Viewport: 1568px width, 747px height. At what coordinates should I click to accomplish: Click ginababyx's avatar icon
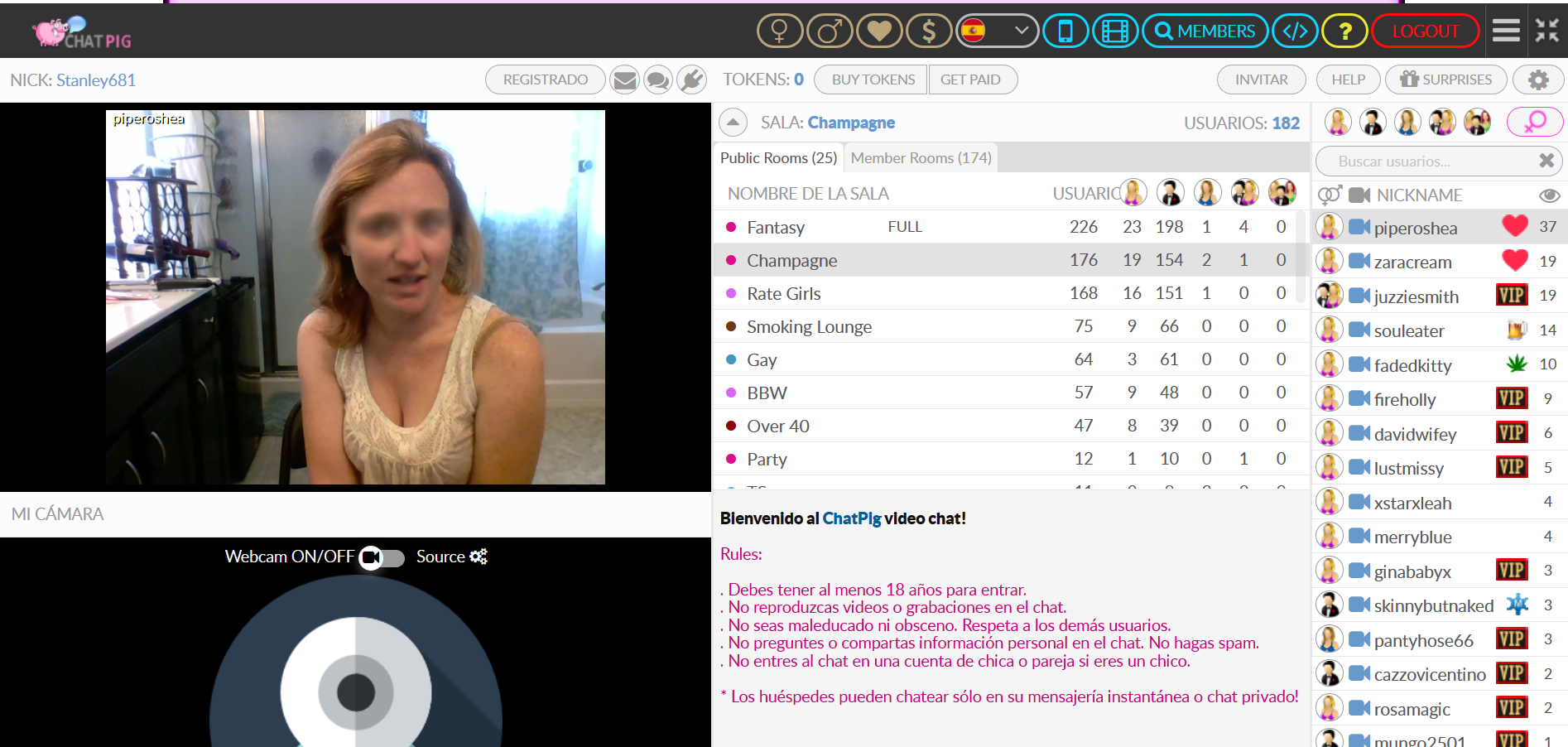(1330, 571)
